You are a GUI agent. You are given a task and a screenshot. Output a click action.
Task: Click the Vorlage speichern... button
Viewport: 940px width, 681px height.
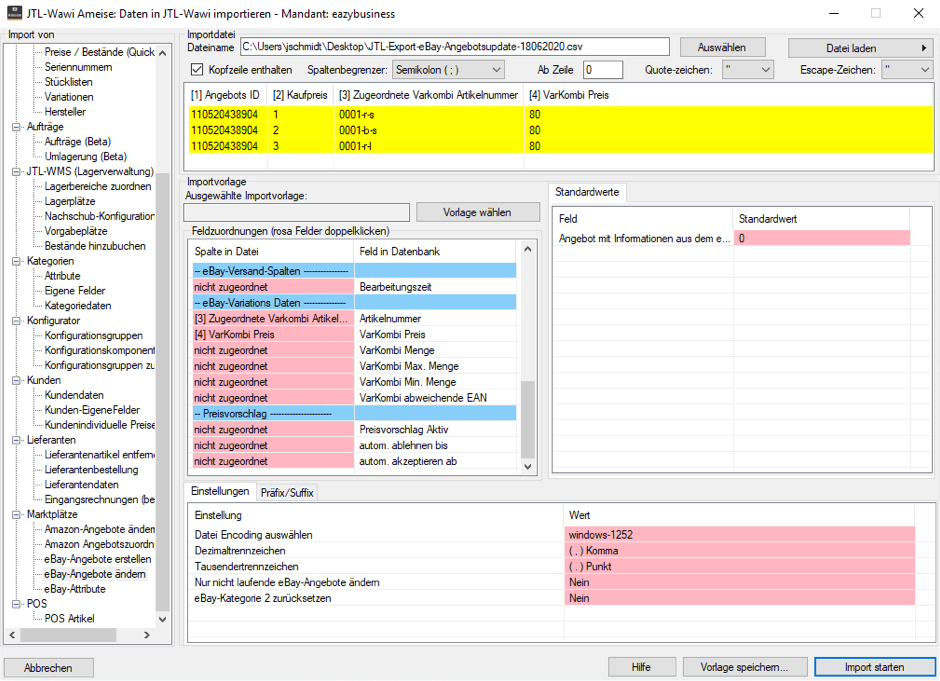[744, 667]
